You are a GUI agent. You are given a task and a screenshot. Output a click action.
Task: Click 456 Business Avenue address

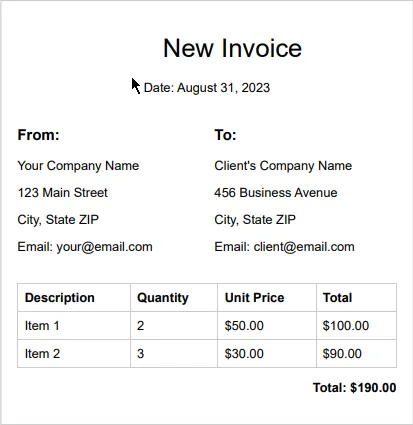[x=276, y=193]
